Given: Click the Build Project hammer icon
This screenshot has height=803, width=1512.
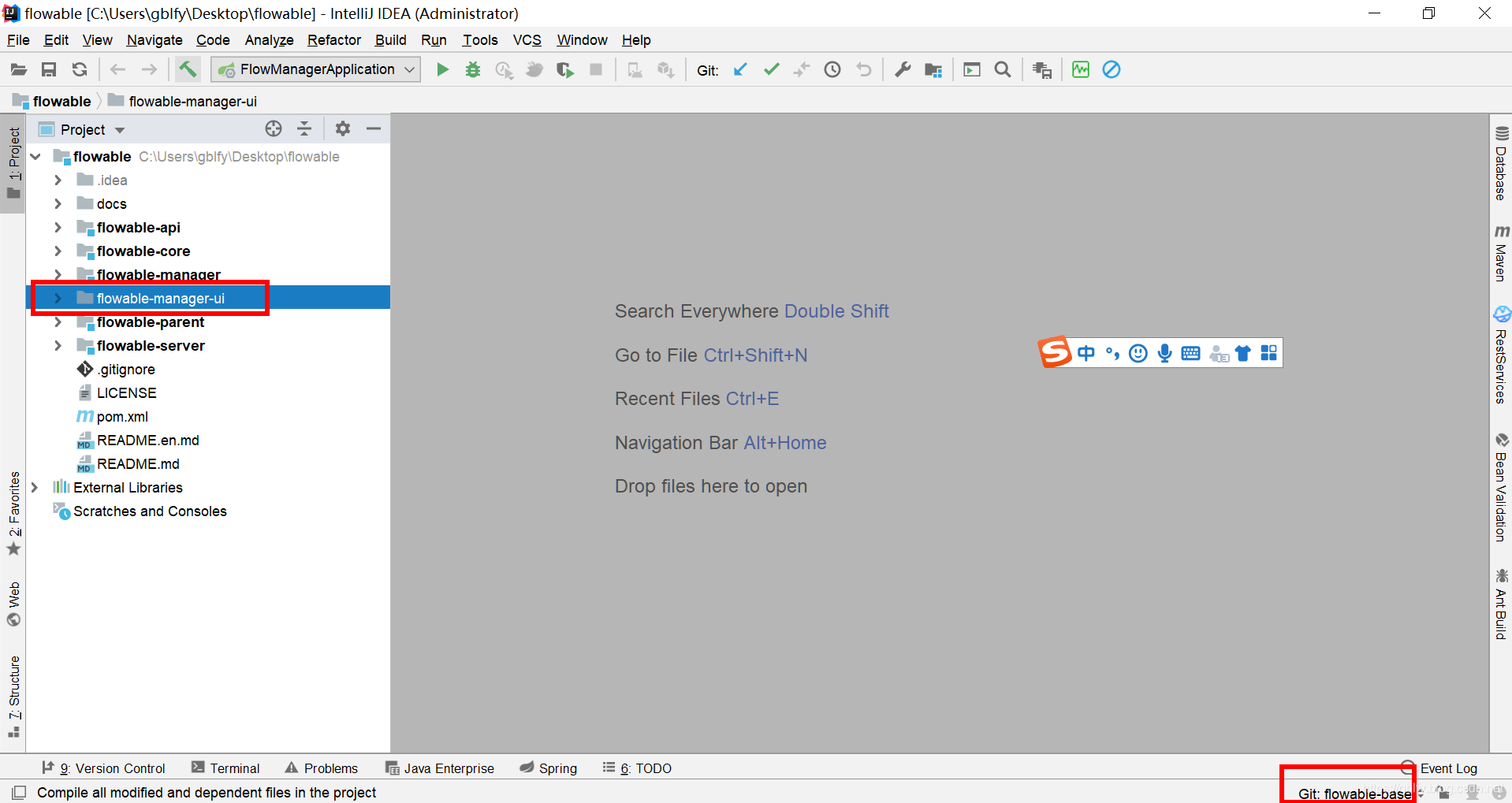Looking at the screenshot, I should click(x=187, y=69).
